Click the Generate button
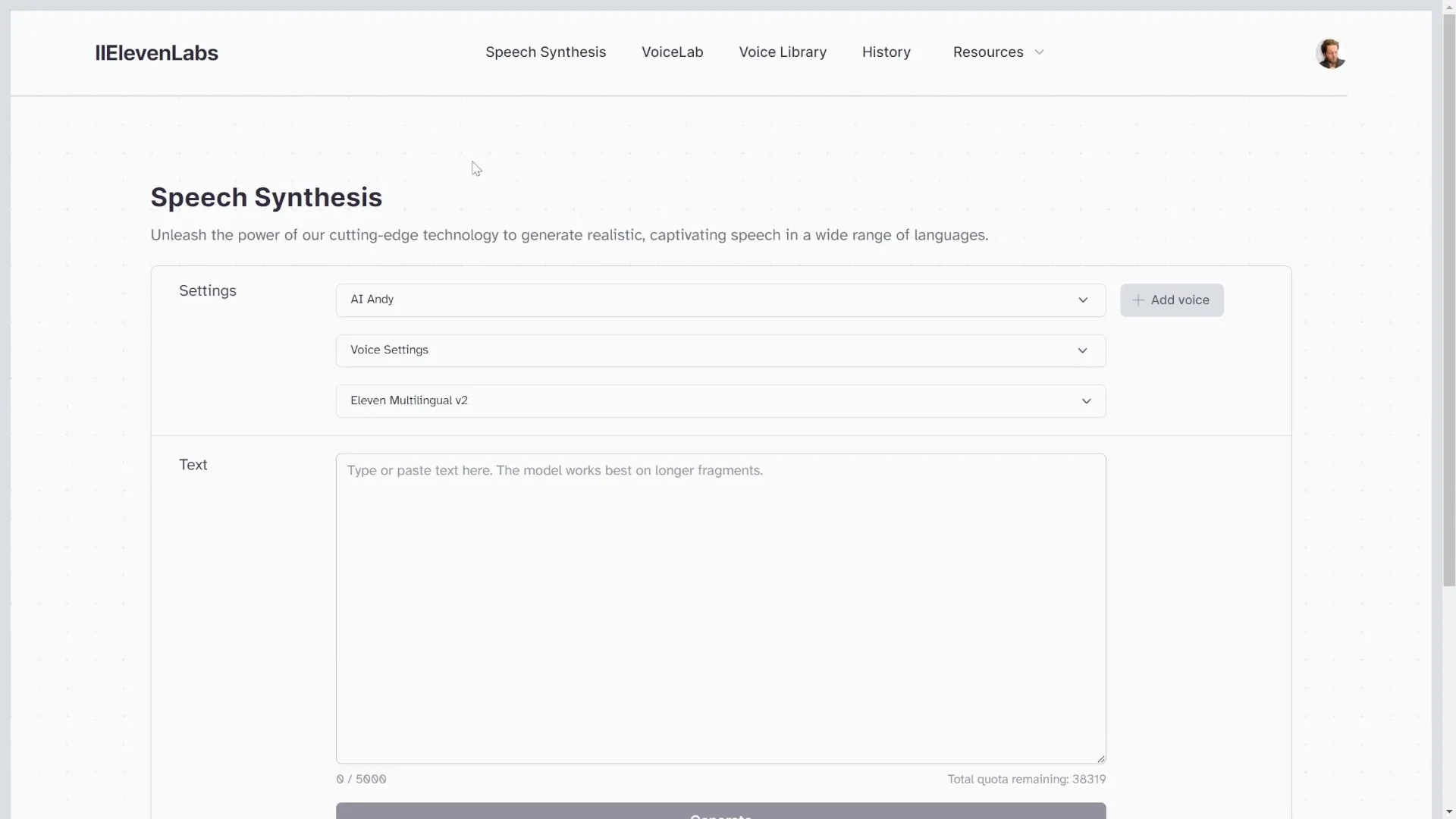The width and height of the screenshot is (1456, 819). [x=720, y=814]
